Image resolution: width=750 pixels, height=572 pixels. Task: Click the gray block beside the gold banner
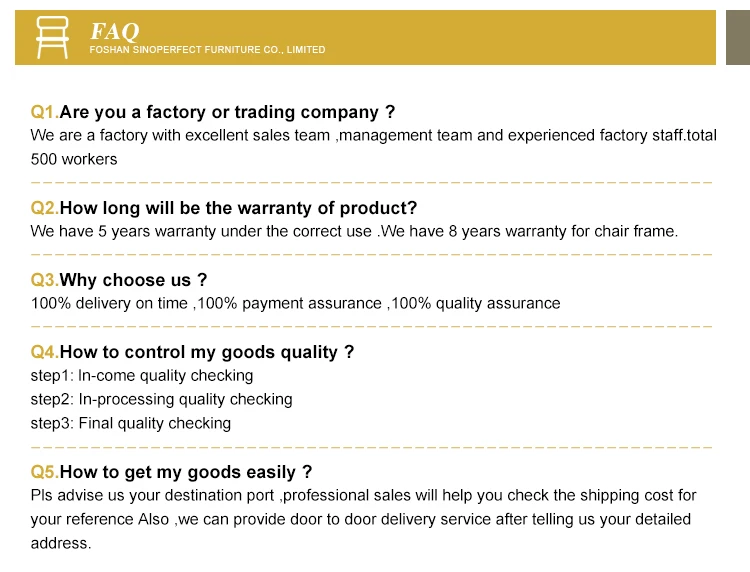pos(737,38)
